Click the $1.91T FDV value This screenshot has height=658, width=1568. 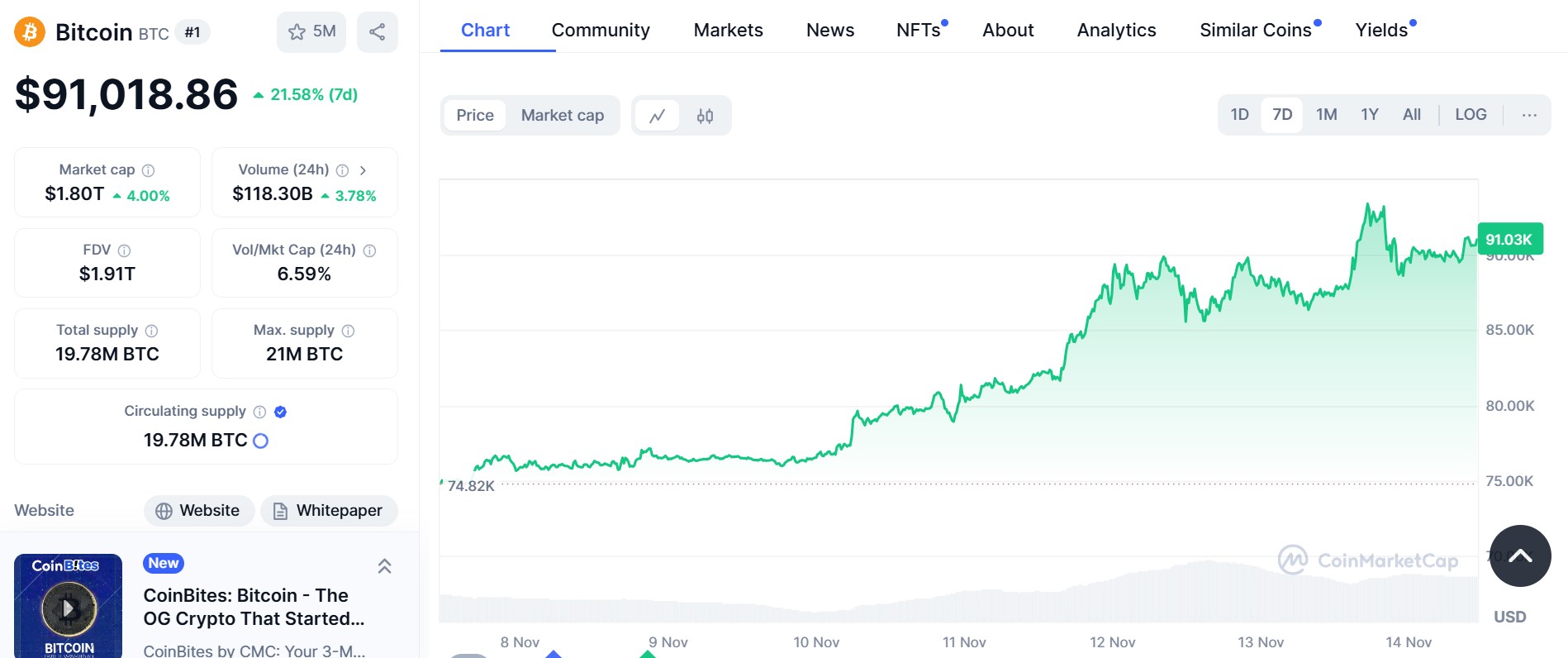coord(107,274)
